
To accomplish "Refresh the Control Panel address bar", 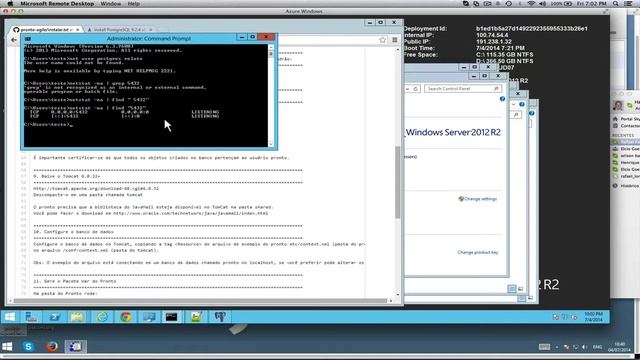I will 416,89.
